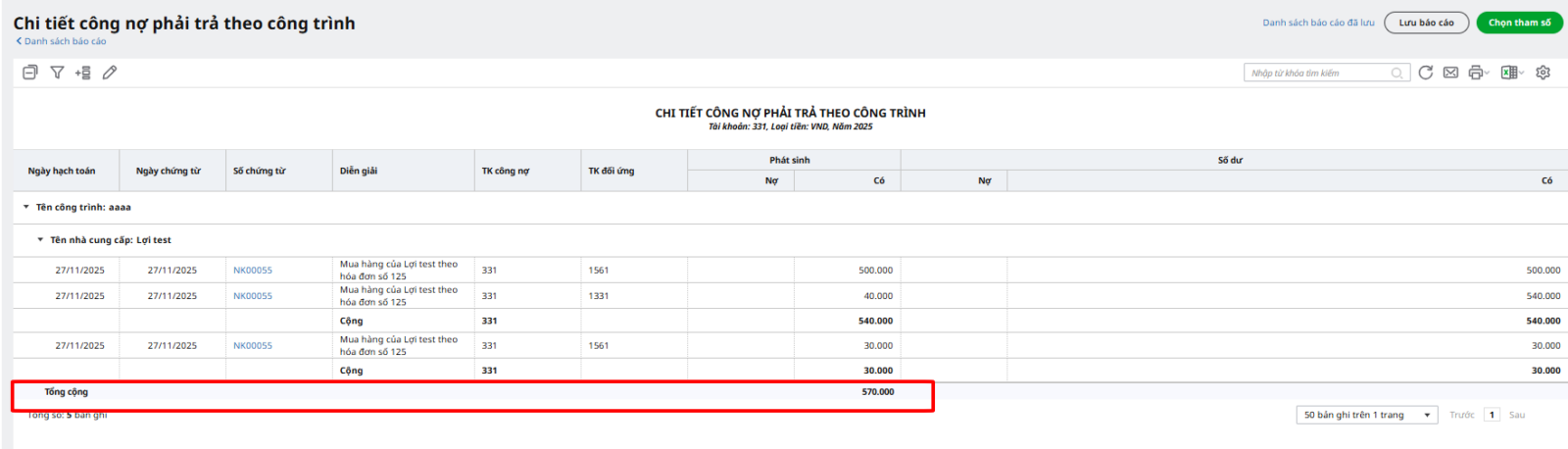Open the report settings gear

click(x=1543, y=73)
